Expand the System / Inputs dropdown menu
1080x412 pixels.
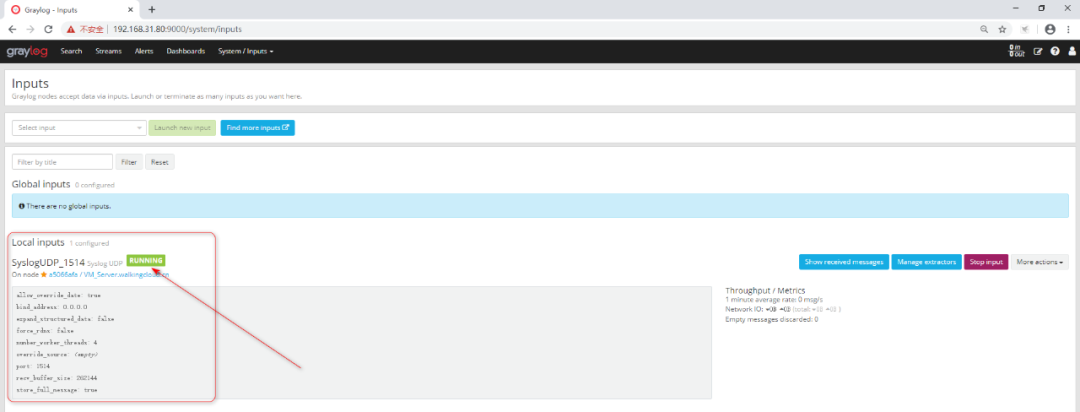(x=246, y=52)
